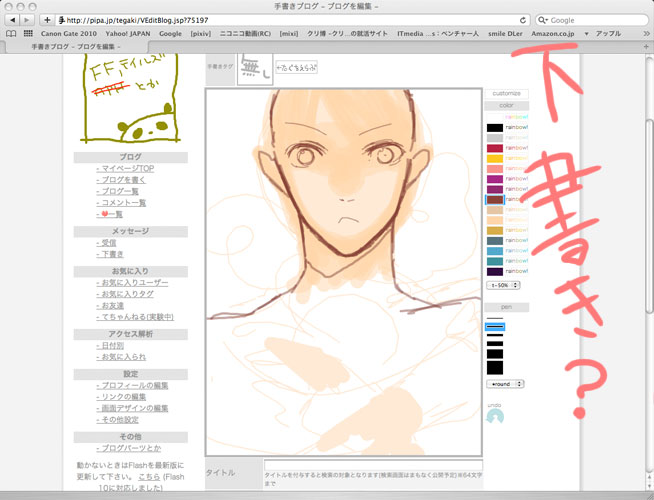Click the undo arrow icon
The image size is (654, 500).
click(x=495, y=416)
